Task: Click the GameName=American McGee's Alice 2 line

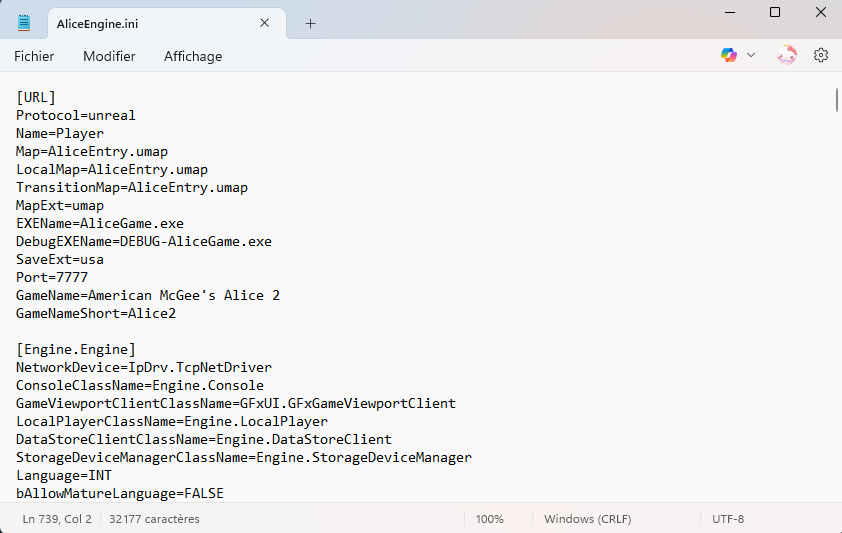Action: 148,295
